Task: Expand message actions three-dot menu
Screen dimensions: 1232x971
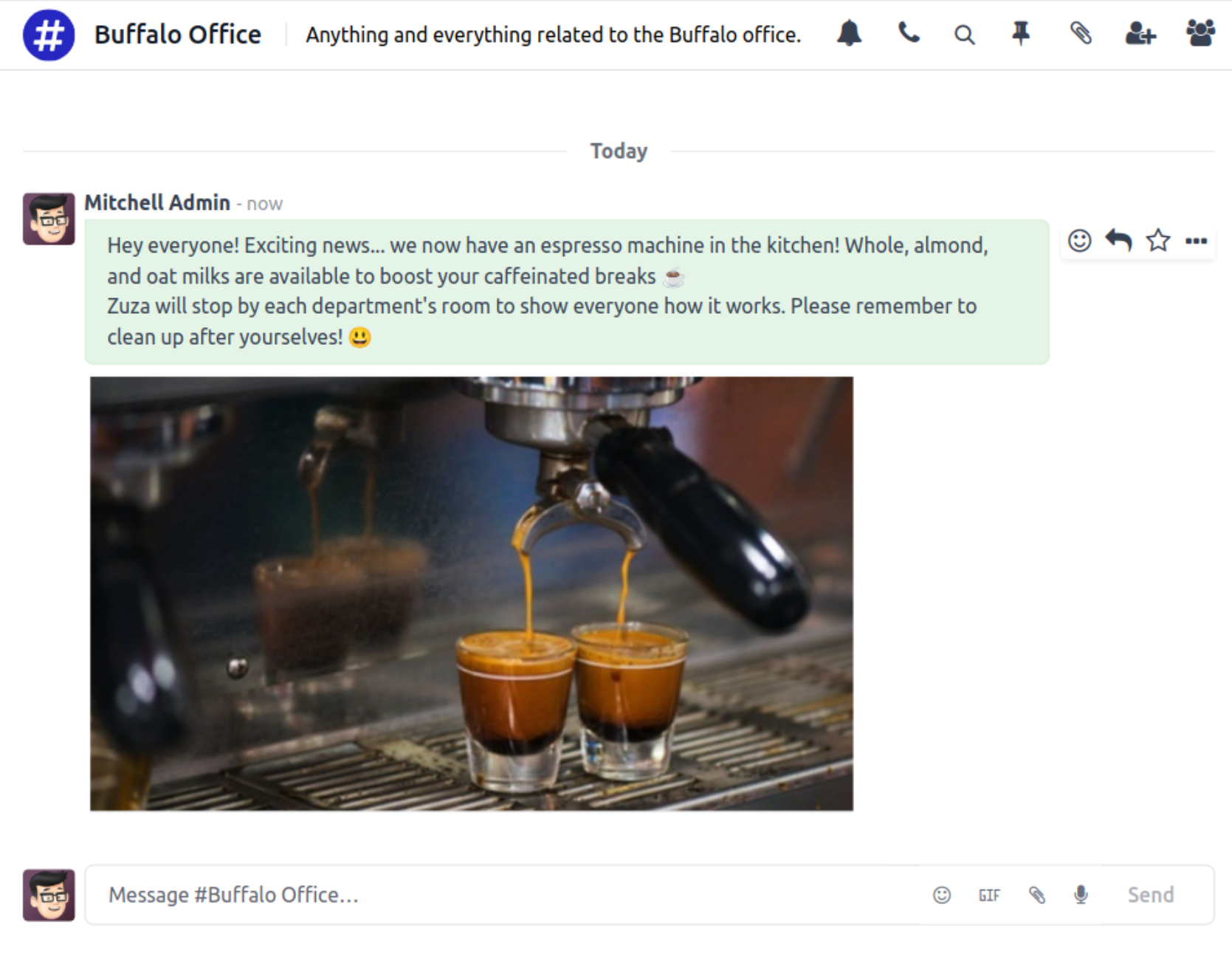Action: coord(1196,241)
